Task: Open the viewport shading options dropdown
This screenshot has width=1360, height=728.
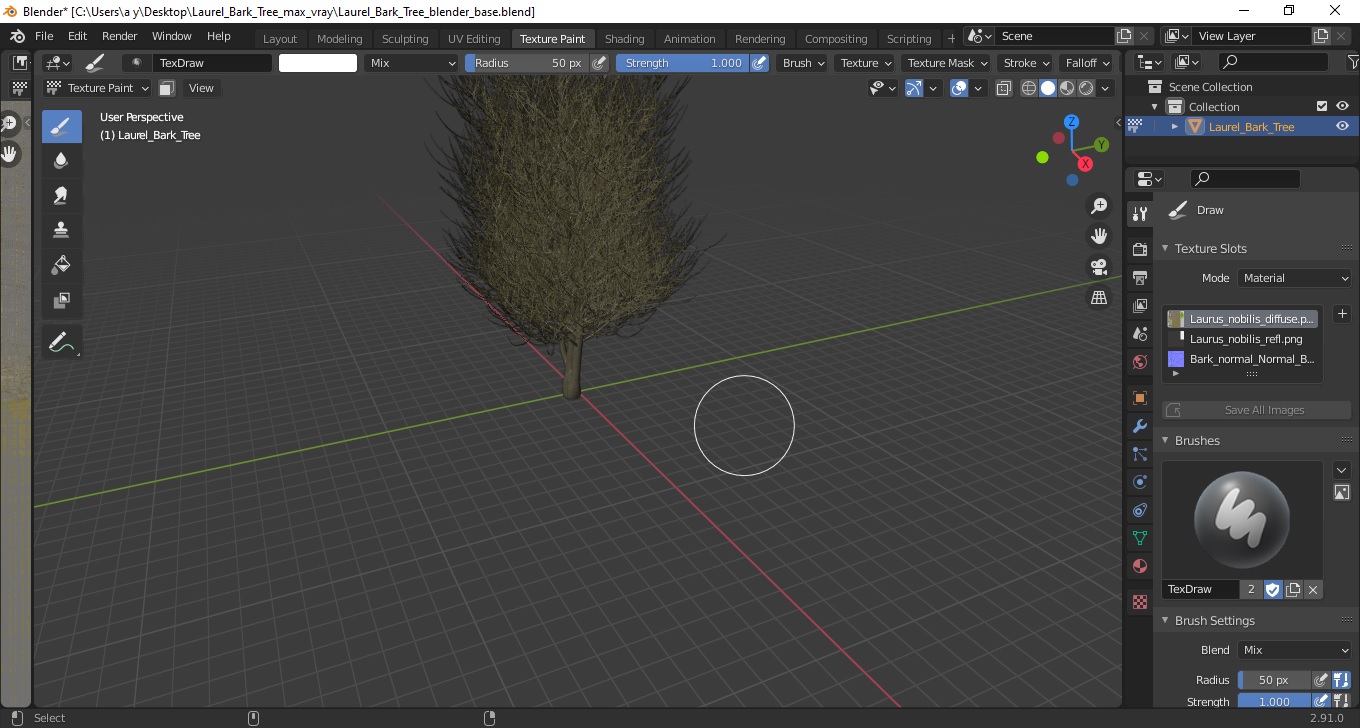Action: coord(1106,88)
